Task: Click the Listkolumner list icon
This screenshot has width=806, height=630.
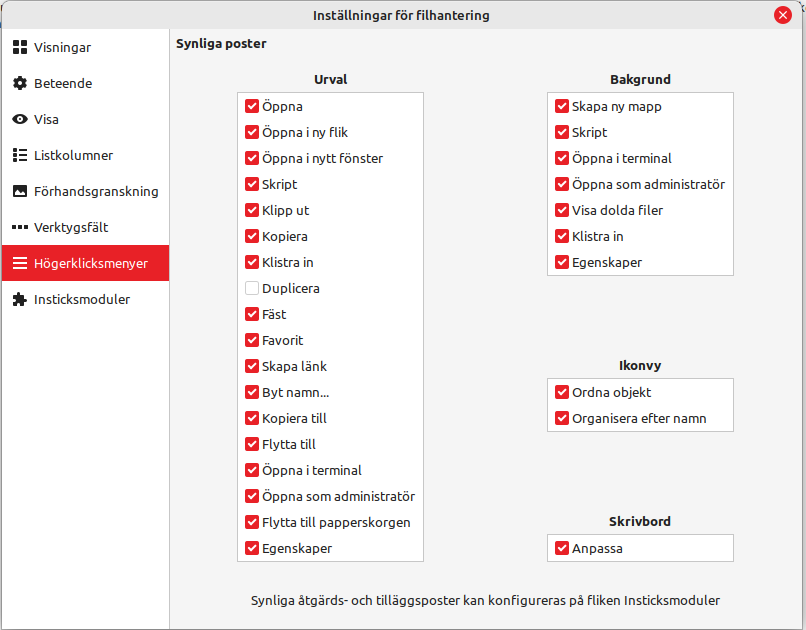Action: (x=20, y=155)
